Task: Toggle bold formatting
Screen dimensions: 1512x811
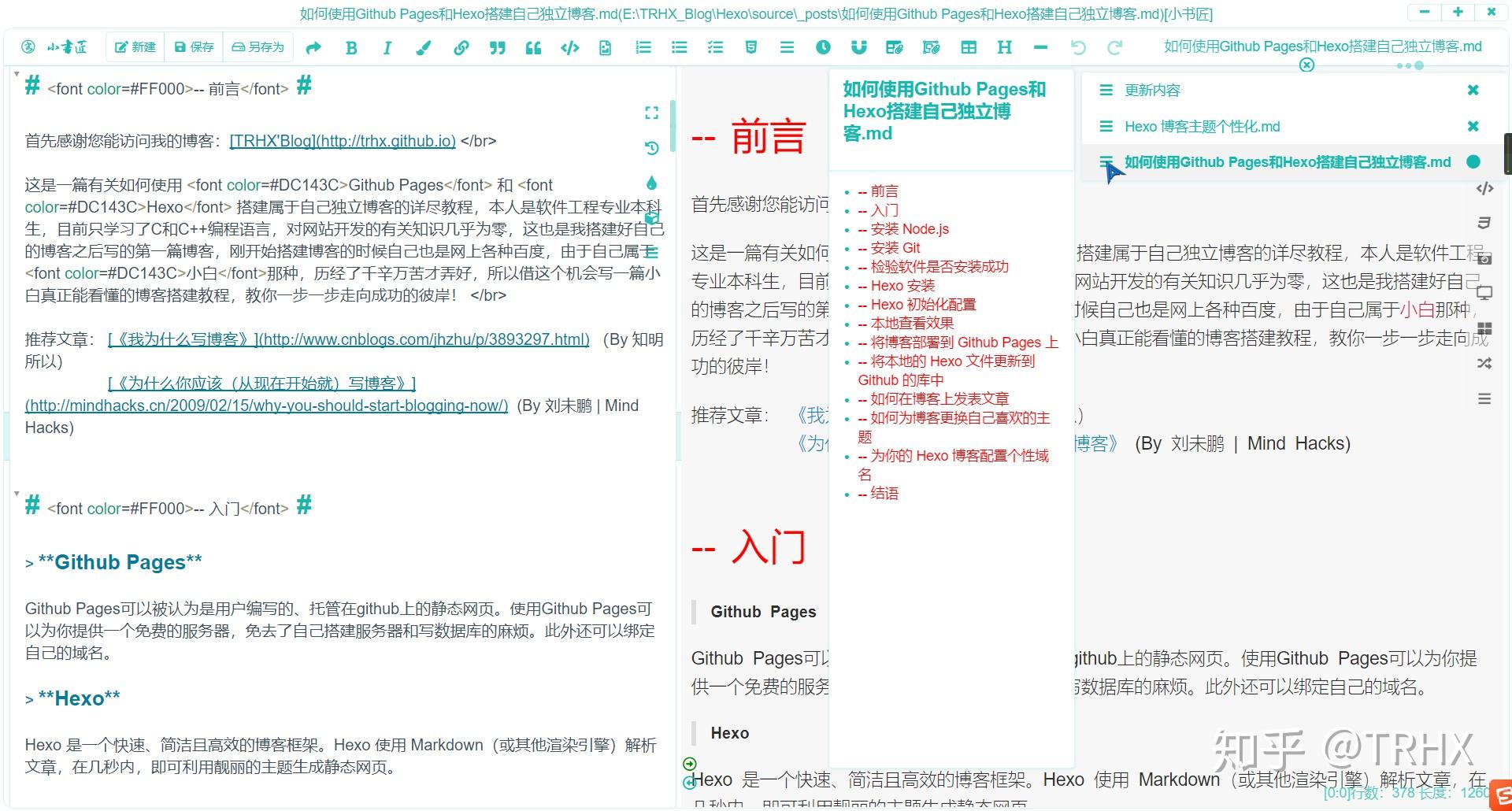Action: (x=351, y=48)
